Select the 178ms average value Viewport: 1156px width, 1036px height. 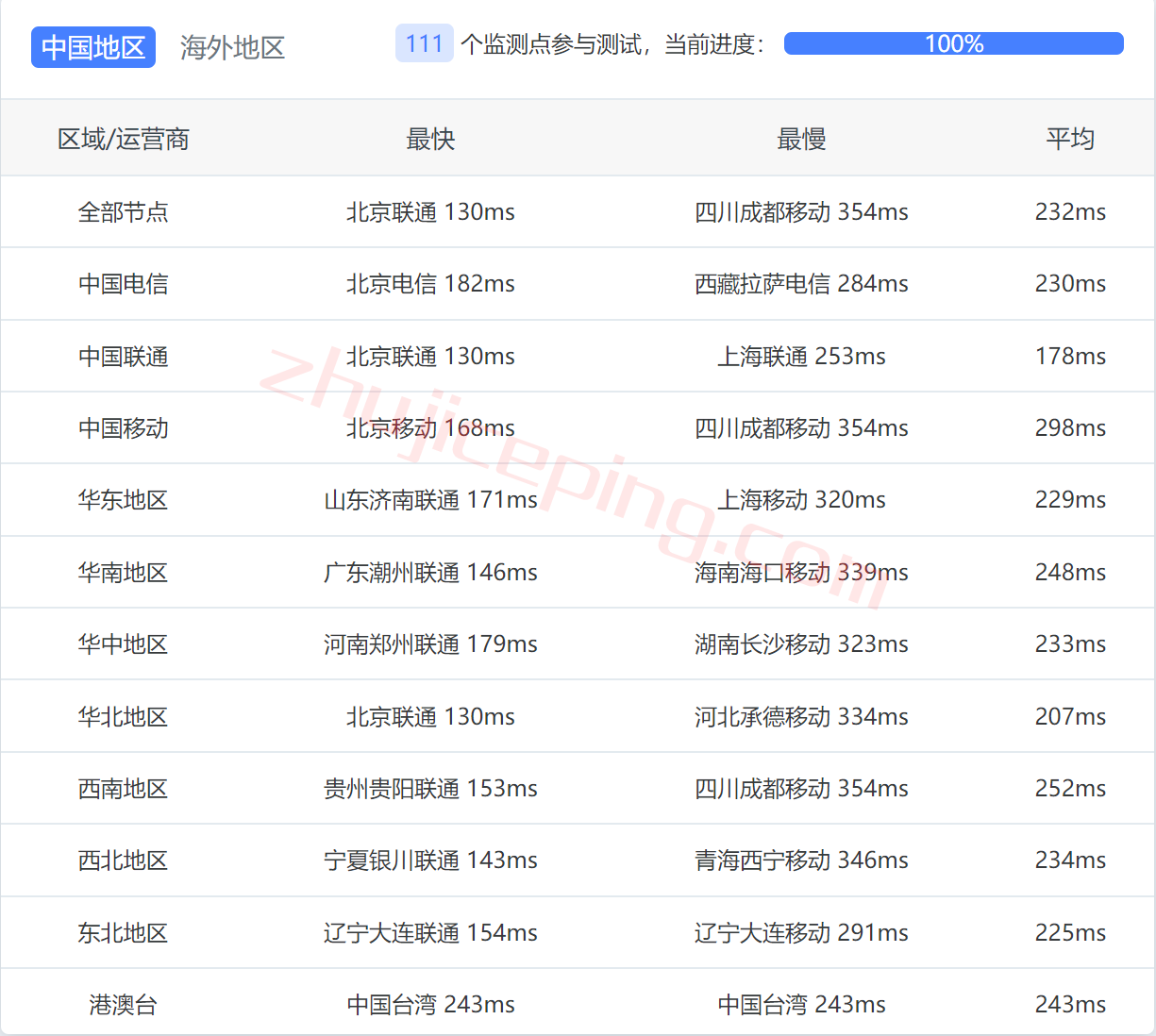click(1070, 357)
